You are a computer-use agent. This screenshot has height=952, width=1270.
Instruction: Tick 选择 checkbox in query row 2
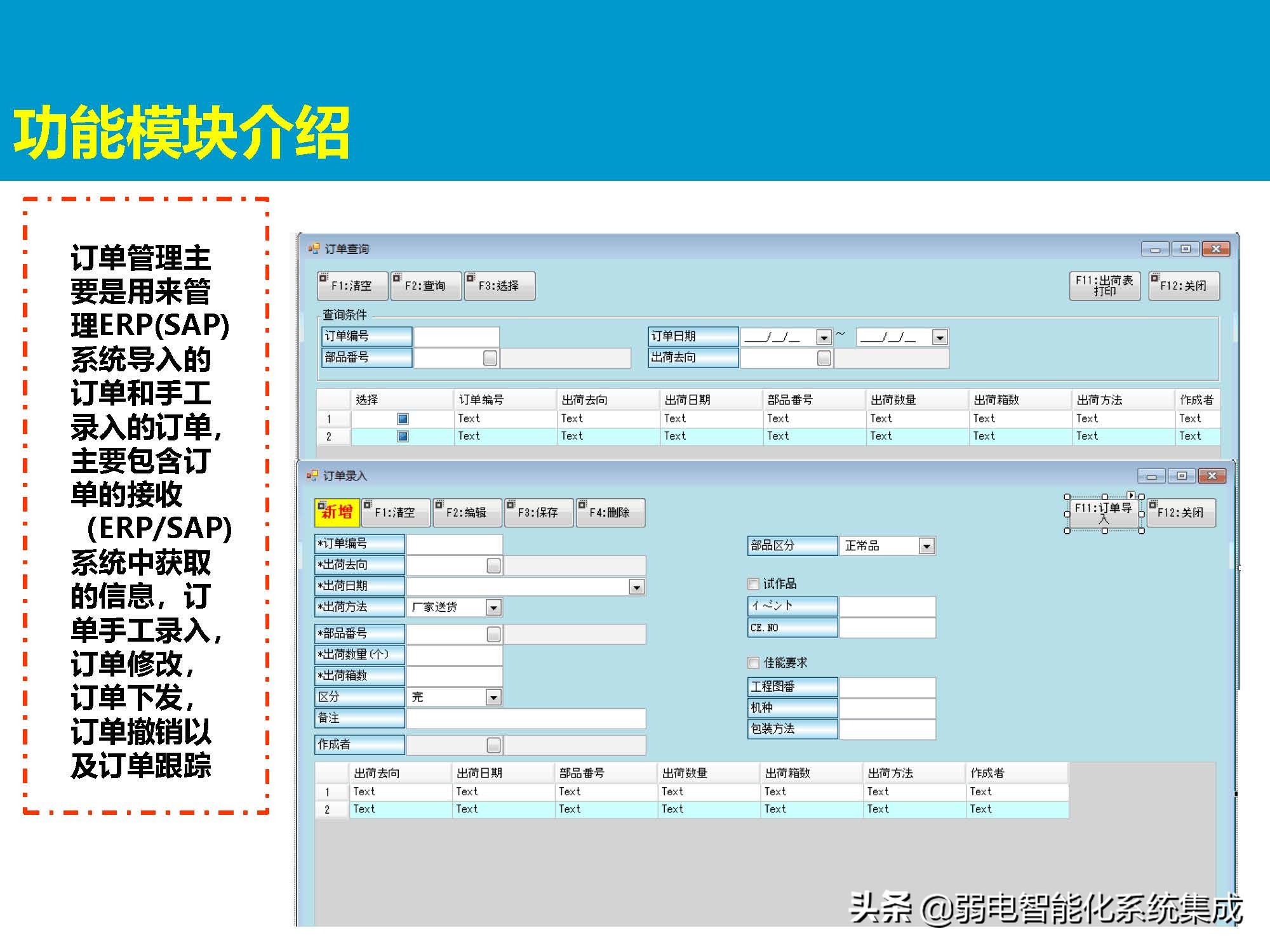tap(403, 436)
